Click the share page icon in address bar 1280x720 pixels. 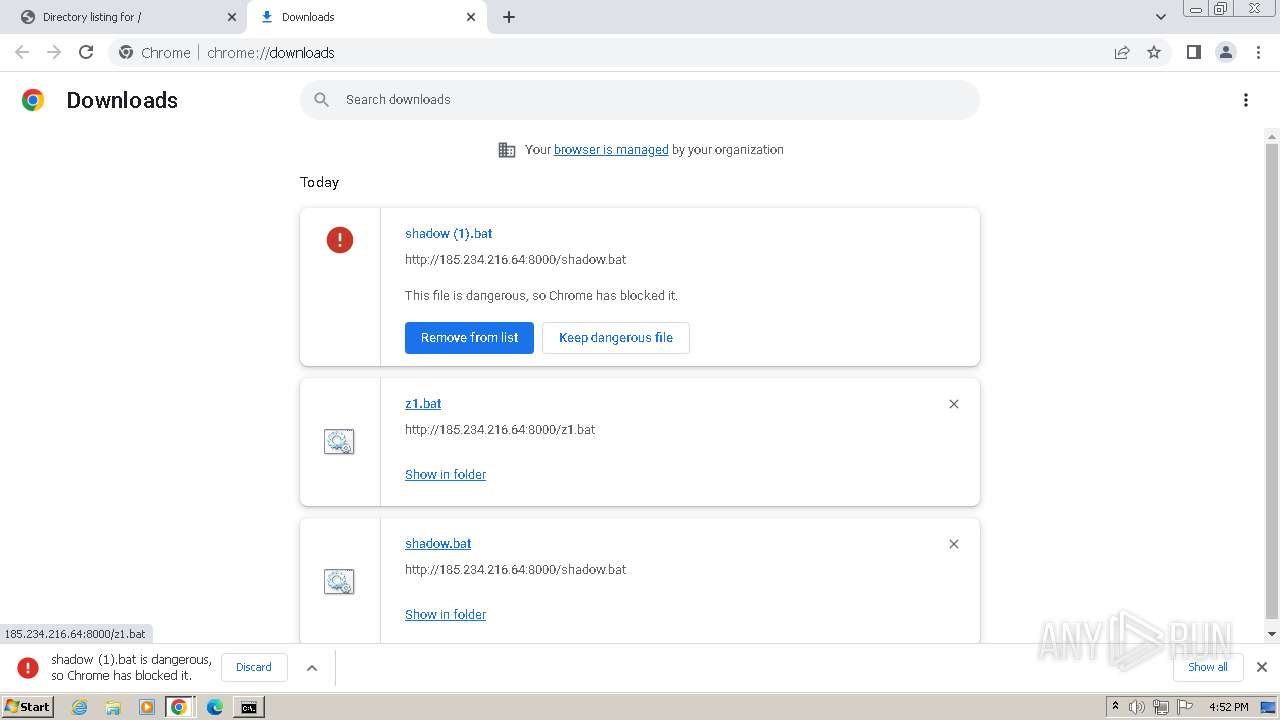[1122, 52]
